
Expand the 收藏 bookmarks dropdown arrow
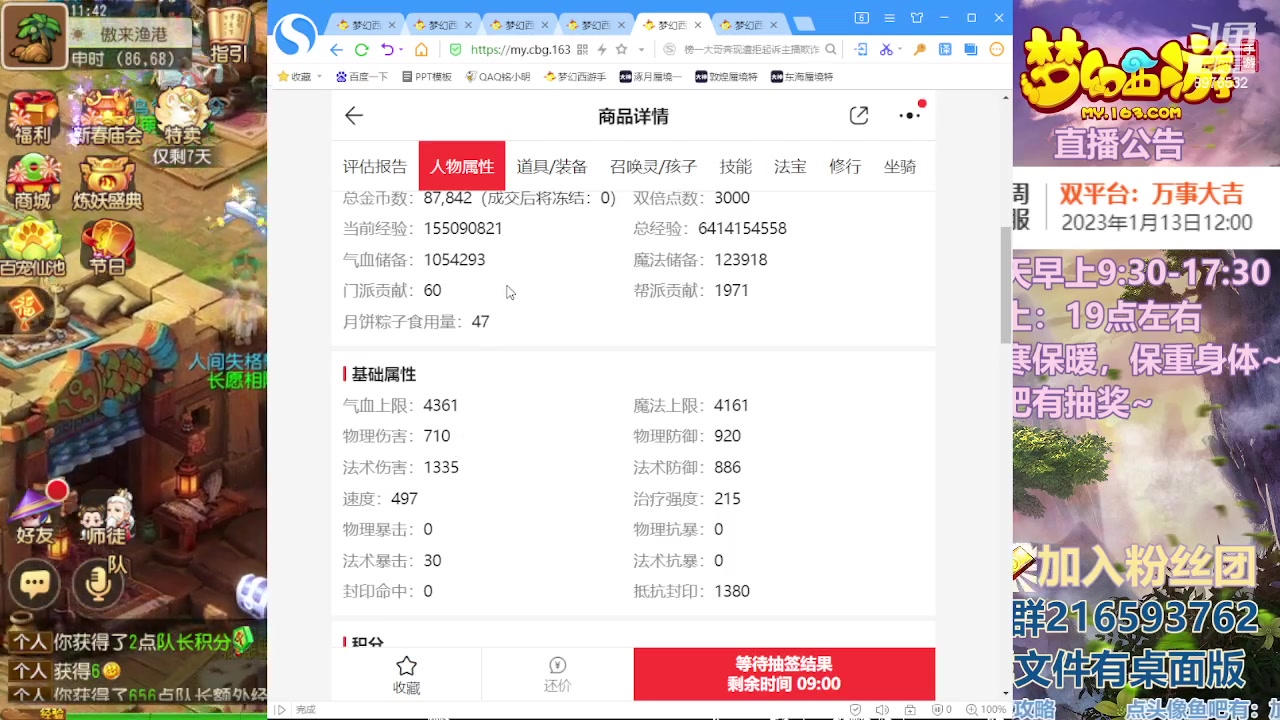click(320, 76)
